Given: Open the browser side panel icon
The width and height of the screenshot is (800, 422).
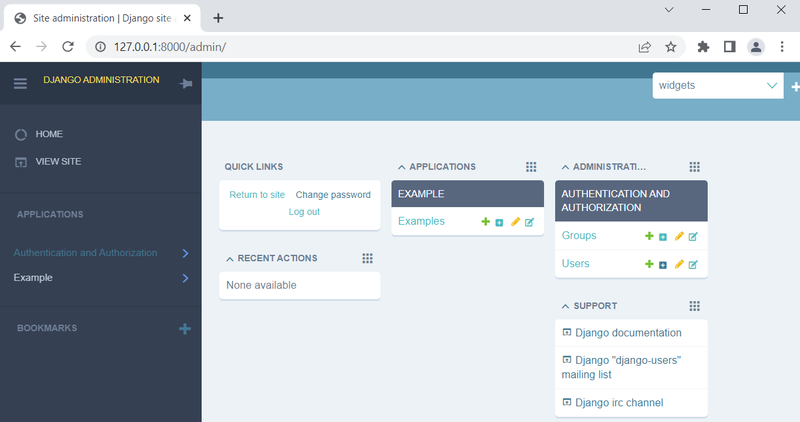Looking at the screenshot, I should click(730, 47).
